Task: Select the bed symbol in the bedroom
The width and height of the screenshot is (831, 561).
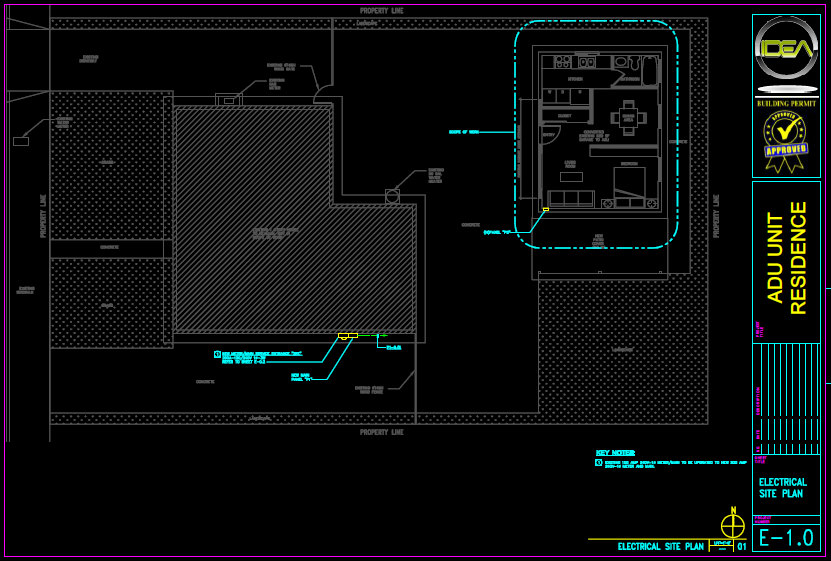Action: coord(629,183)
